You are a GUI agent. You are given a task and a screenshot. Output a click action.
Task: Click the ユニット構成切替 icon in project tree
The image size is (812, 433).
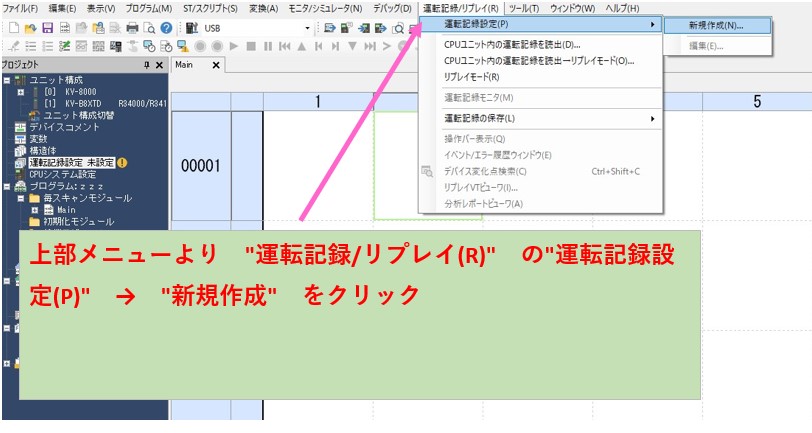pos(35,115)
